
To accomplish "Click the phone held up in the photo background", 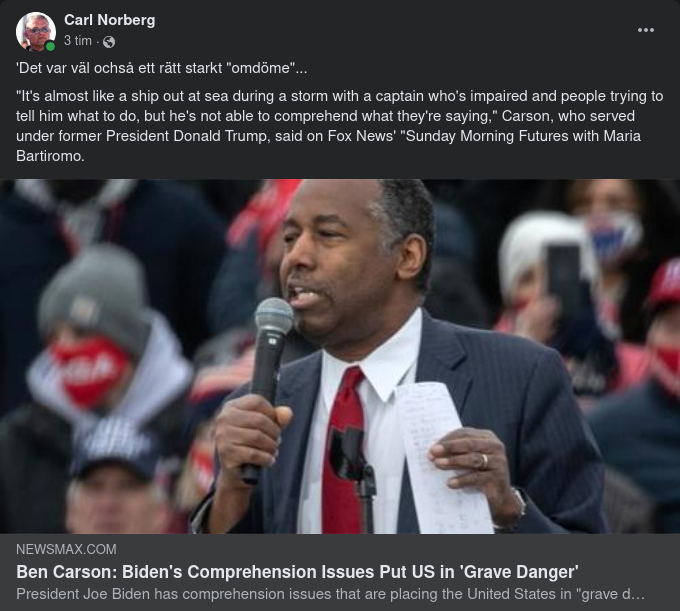I will (x=563, y=271).
